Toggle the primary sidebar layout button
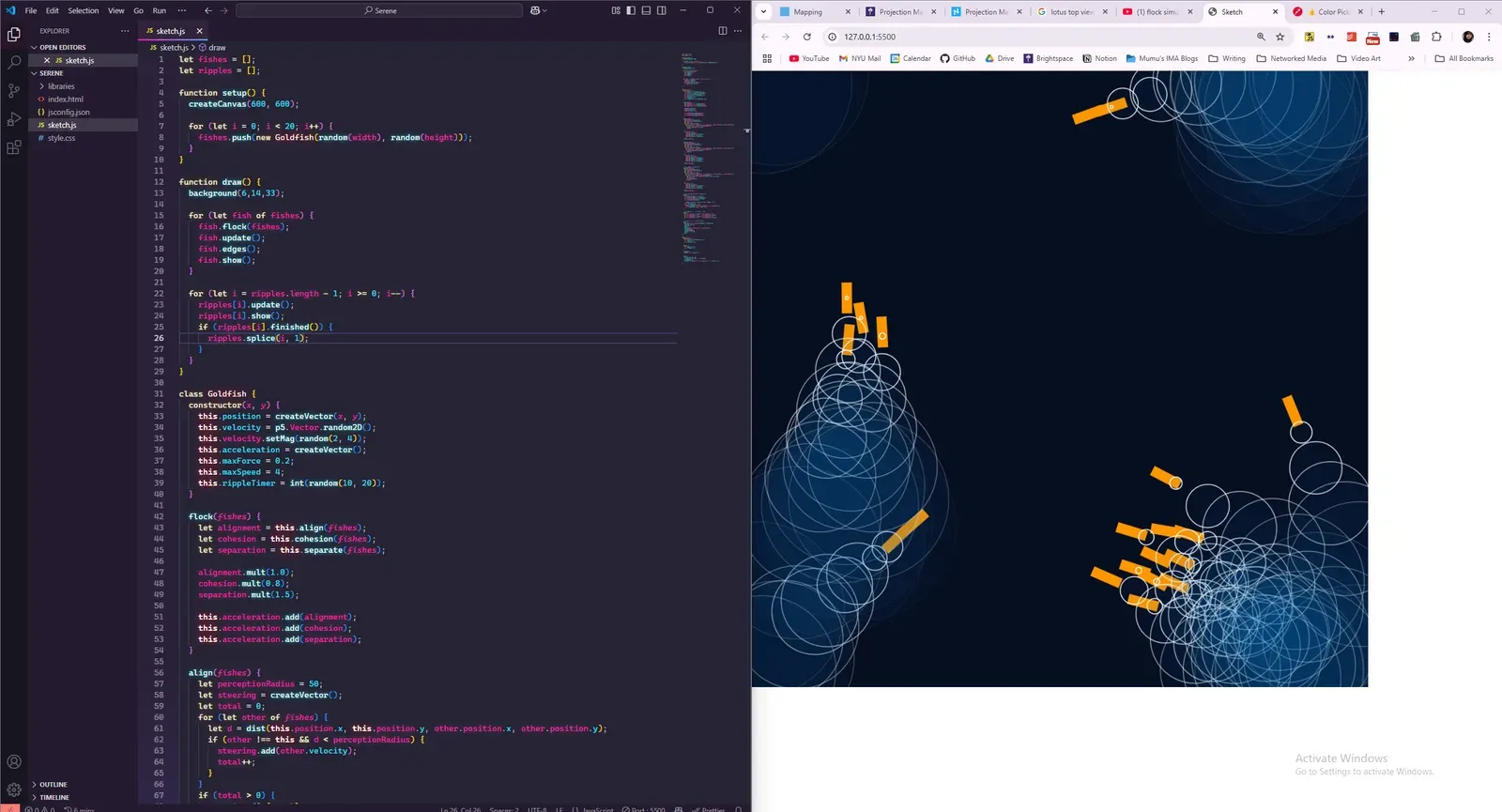 click(631, 10)
